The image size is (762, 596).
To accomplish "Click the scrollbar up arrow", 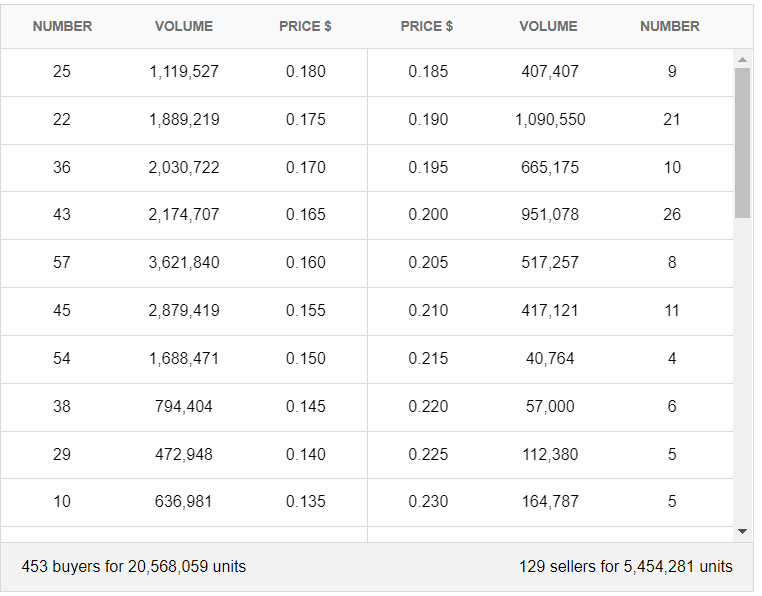I will (742, 60).
